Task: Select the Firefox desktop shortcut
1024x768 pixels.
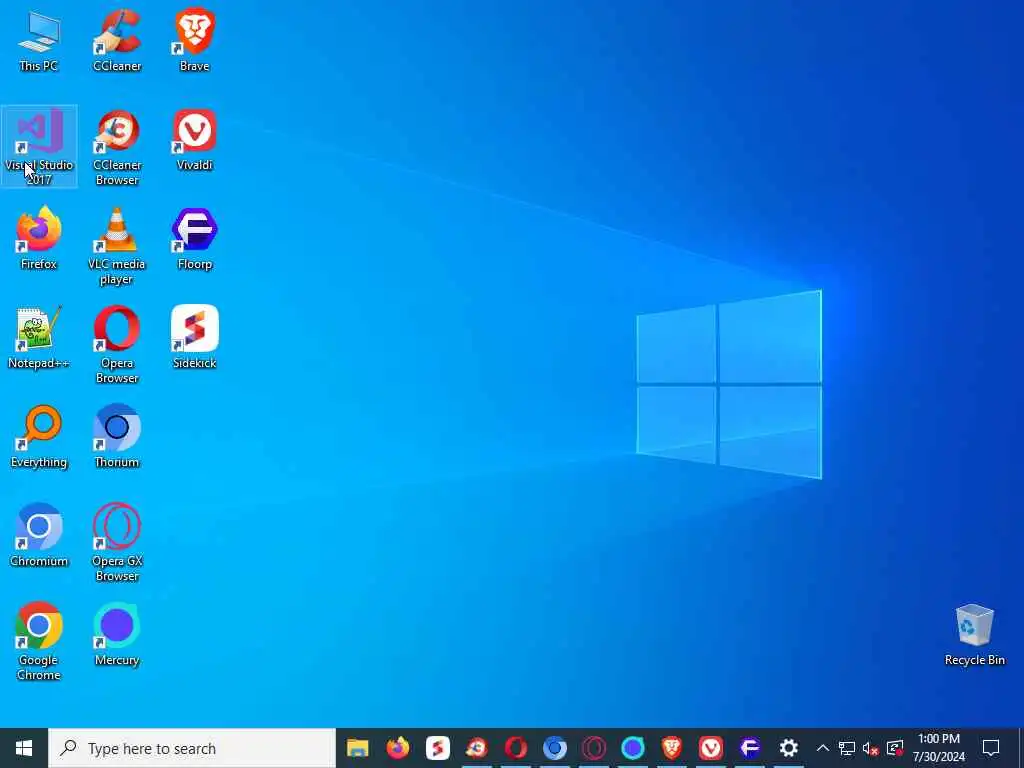Action: tap(39, 238)
